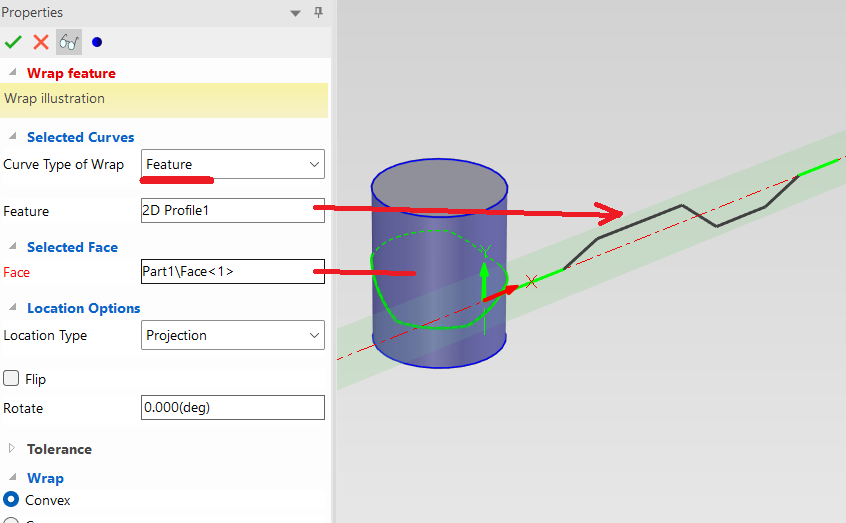The width and height of the screenshot is (846, 523).
Task: Click the red X marker on the sketch line
Action: point(531,281)
